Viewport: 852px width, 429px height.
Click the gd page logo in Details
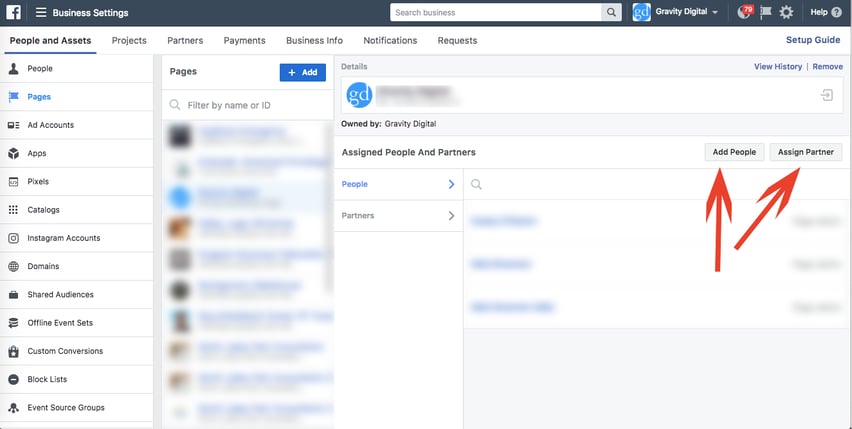(359, 95)
